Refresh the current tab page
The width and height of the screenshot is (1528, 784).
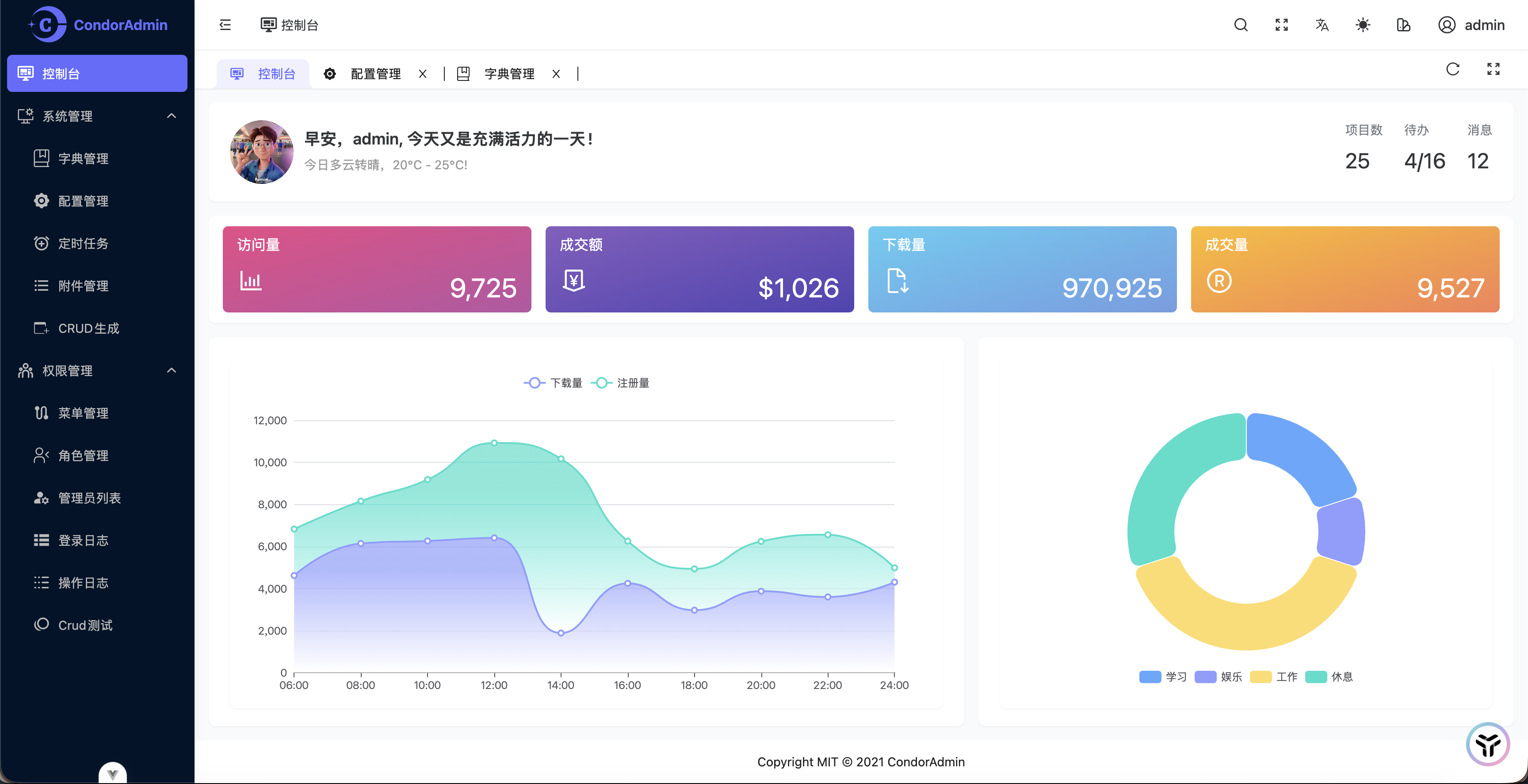[1452, 69]
